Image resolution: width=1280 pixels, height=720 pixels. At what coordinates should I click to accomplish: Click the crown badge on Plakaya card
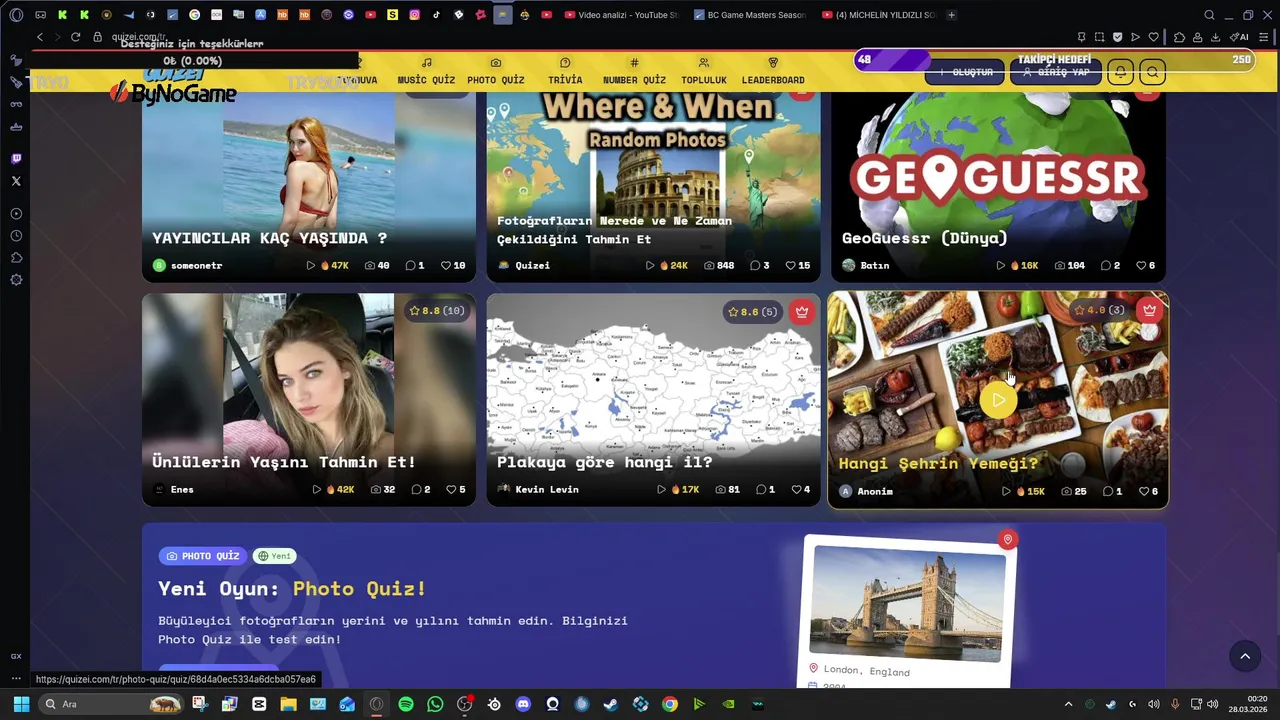tap(802, 312)
